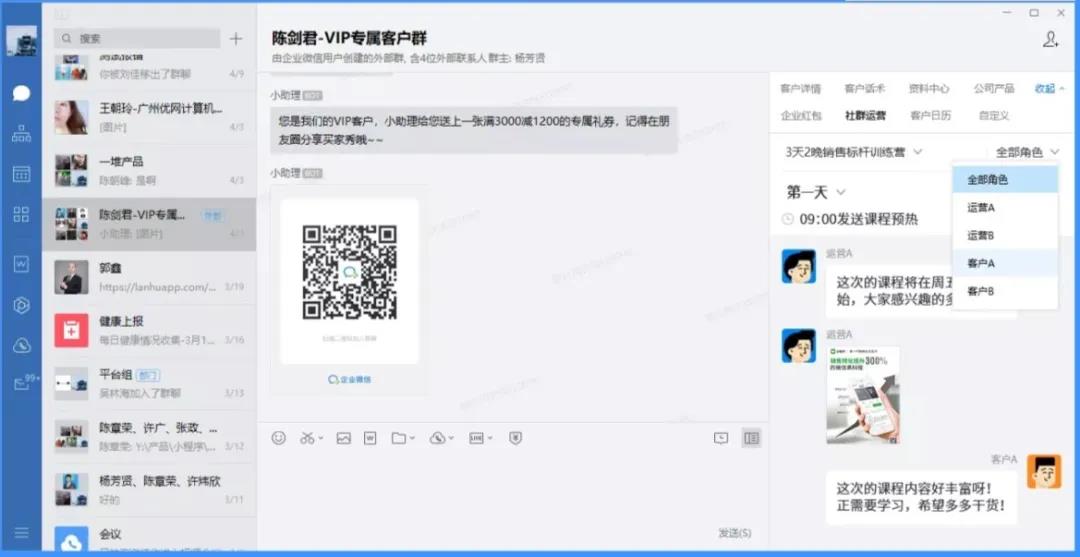
Task: Open the calendar icon in the left sidebar
Action: click(x=21, y=174)
